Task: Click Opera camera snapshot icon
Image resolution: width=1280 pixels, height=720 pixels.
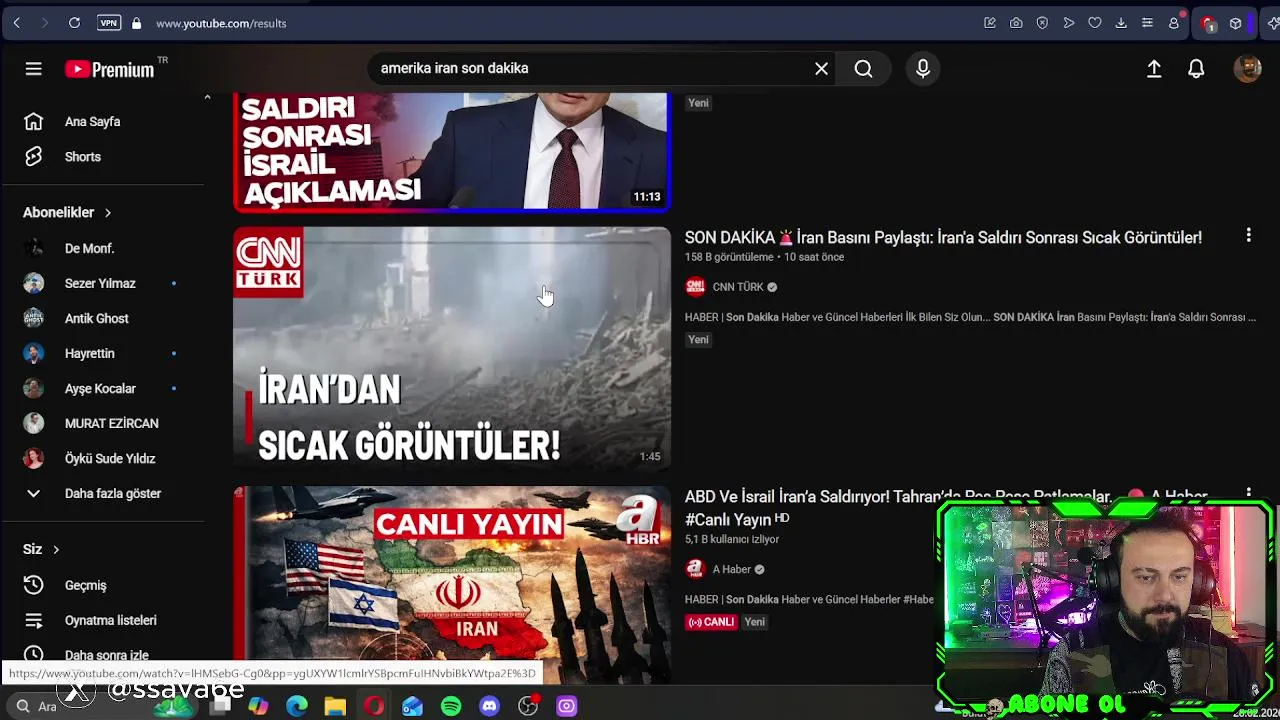Action: tap(1016, 23)
